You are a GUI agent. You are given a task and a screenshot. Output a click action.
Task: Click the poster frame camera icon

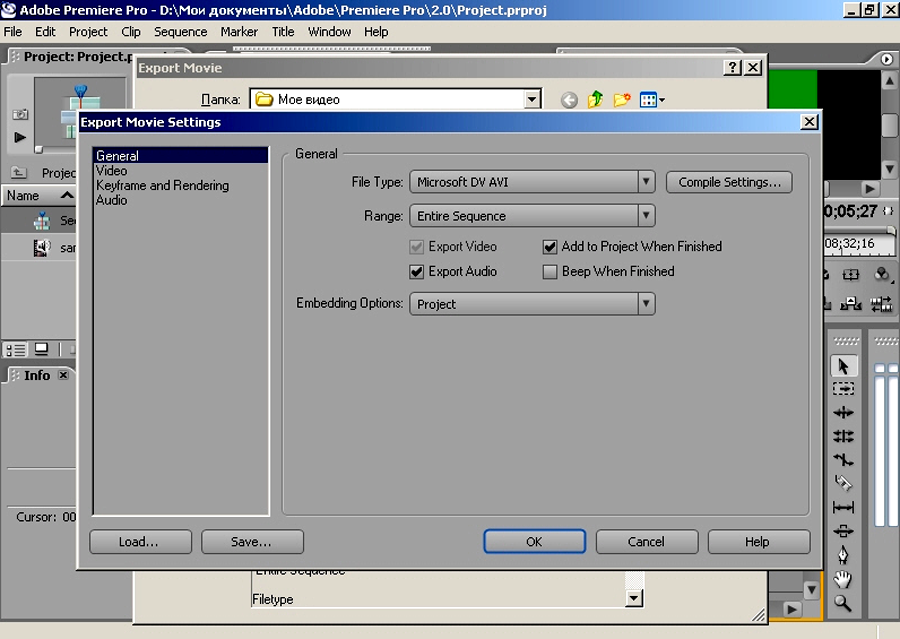click(x=20, y=114)
